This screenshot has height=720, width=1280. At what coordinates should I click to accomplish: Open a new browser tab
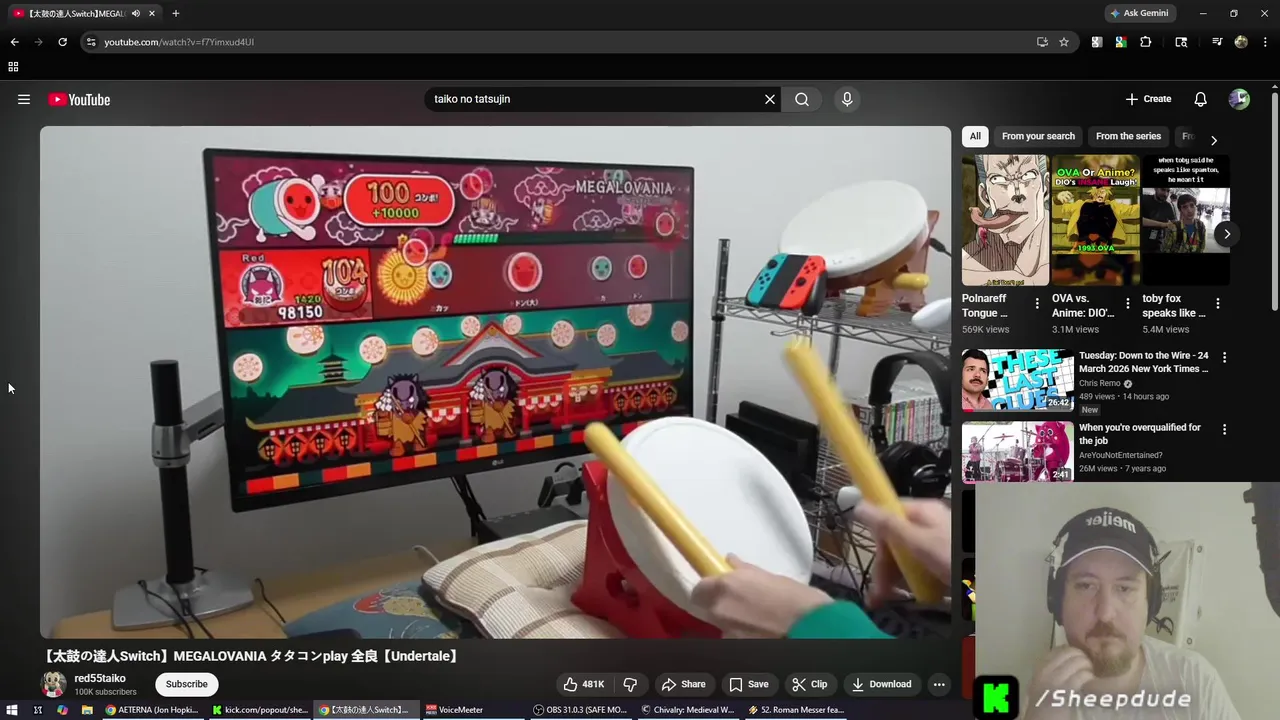point(176,13)
